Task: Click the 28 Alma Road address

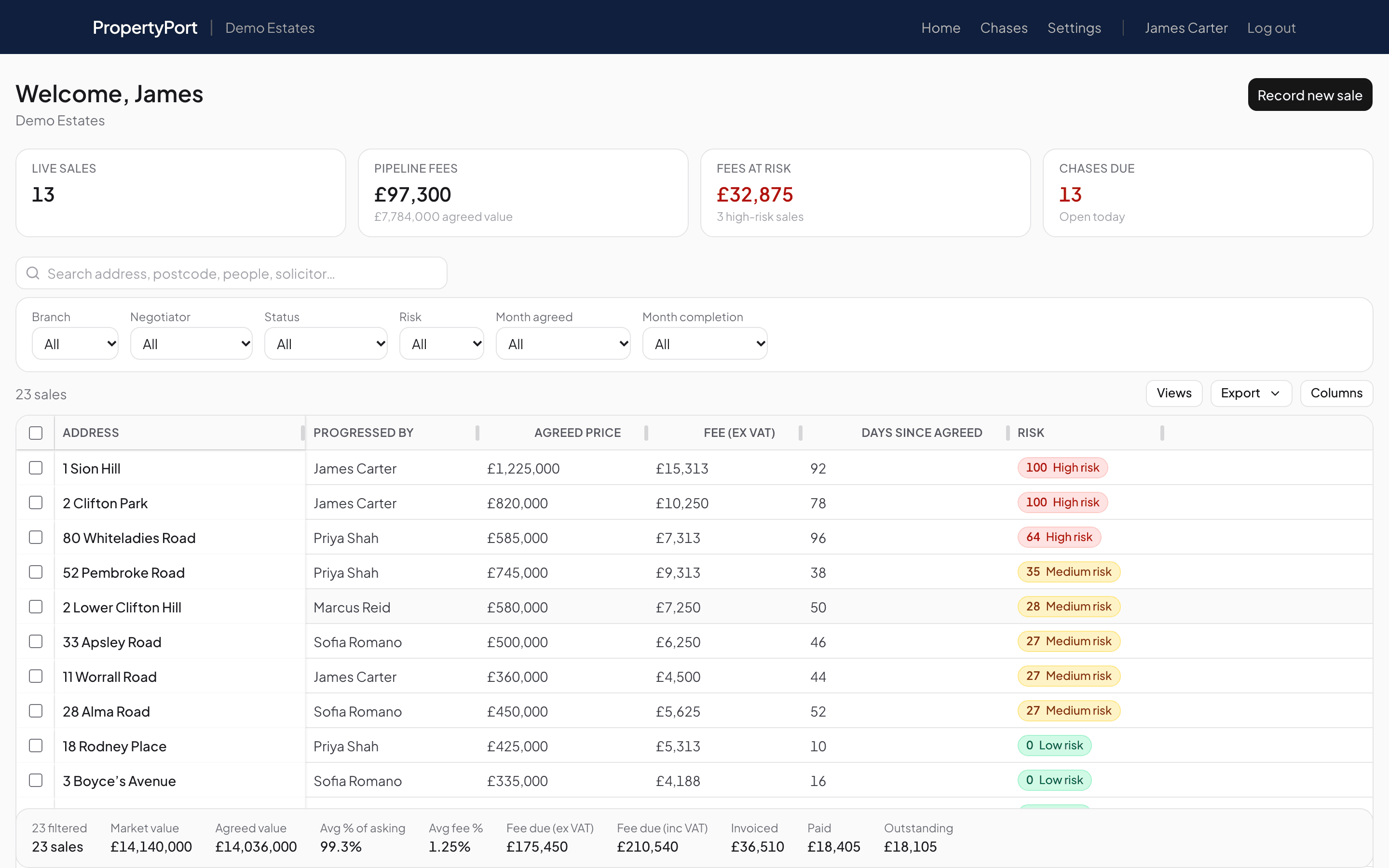Action: click(106, 711)
